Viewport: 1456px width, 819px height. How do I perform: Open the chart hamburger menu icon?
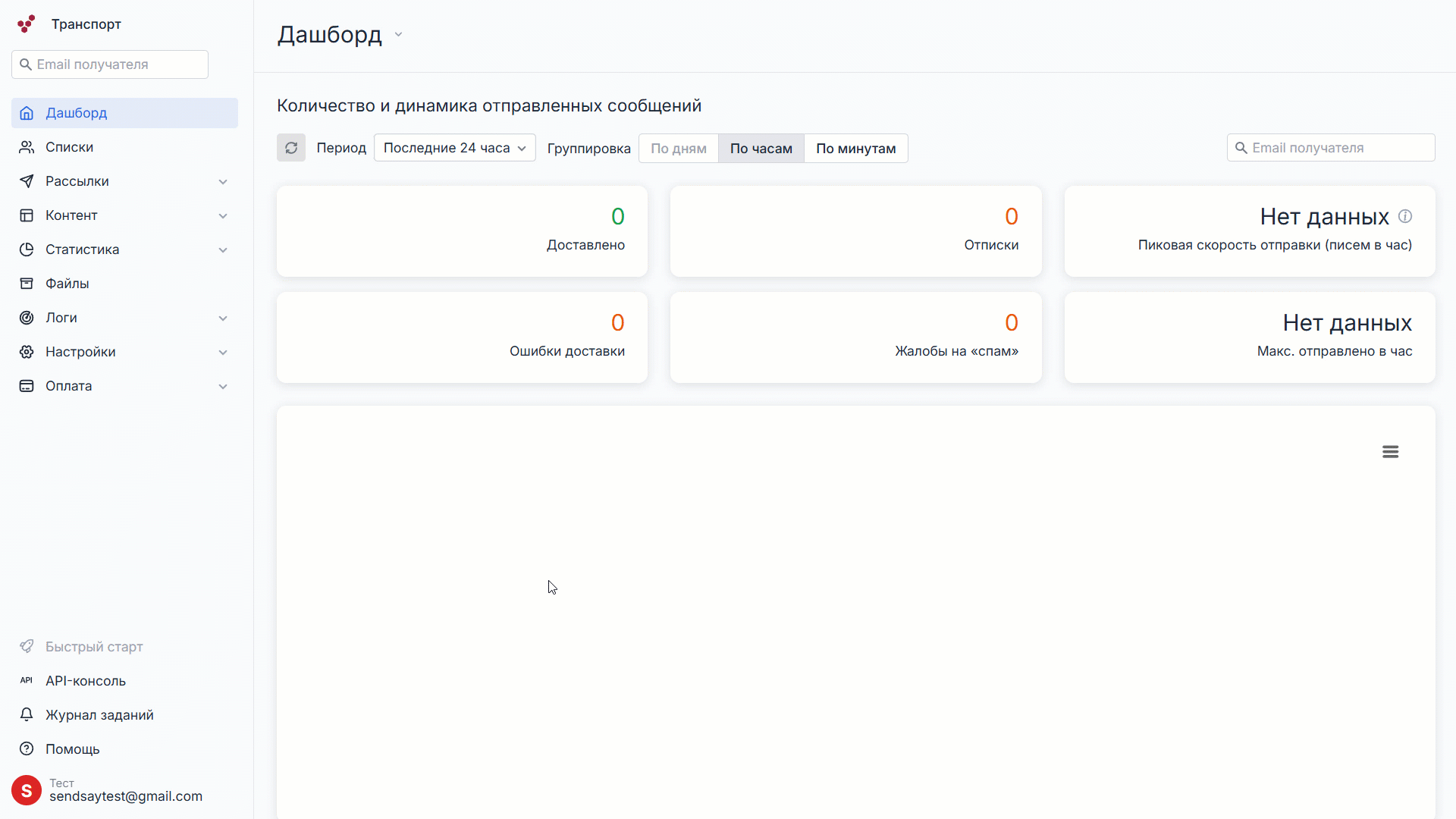(1390, 452)
